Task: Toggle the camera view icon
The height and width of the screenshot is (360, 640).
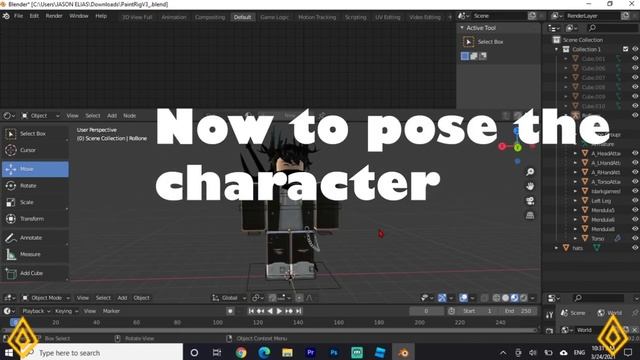Action: click(x=530, y=201)
